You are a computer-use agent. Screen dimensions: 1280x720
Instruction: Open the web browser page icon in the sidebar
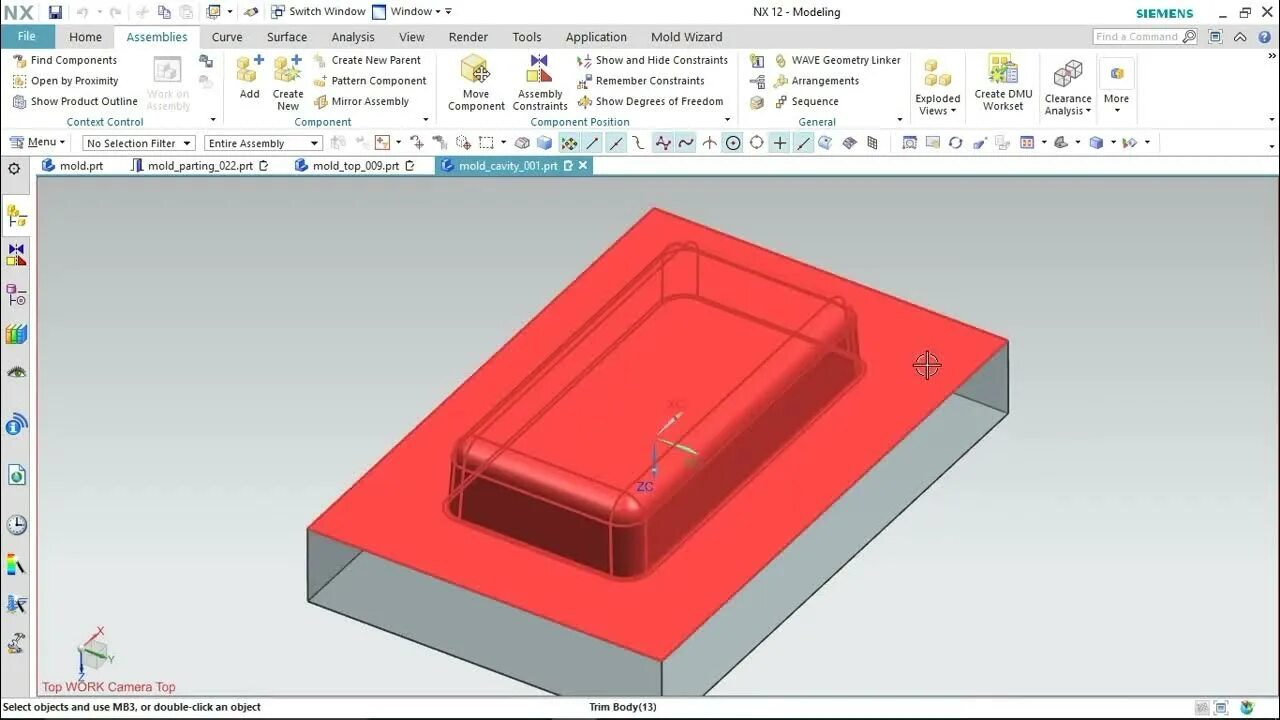[x=16, y=475]
